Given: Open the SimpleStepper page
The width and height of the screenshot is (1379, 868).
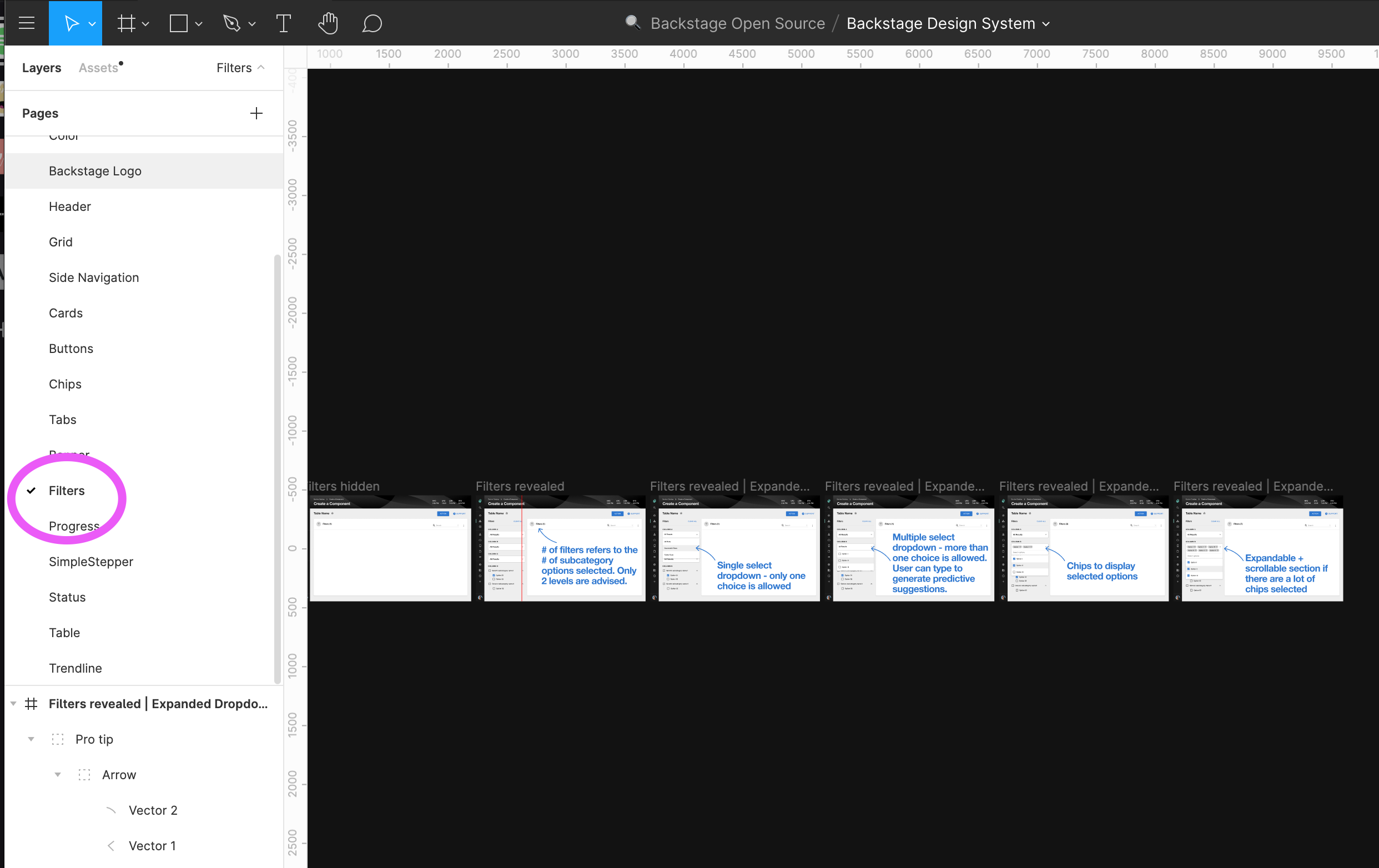Looking at the screenshot, I should click(x=144, y=562).
